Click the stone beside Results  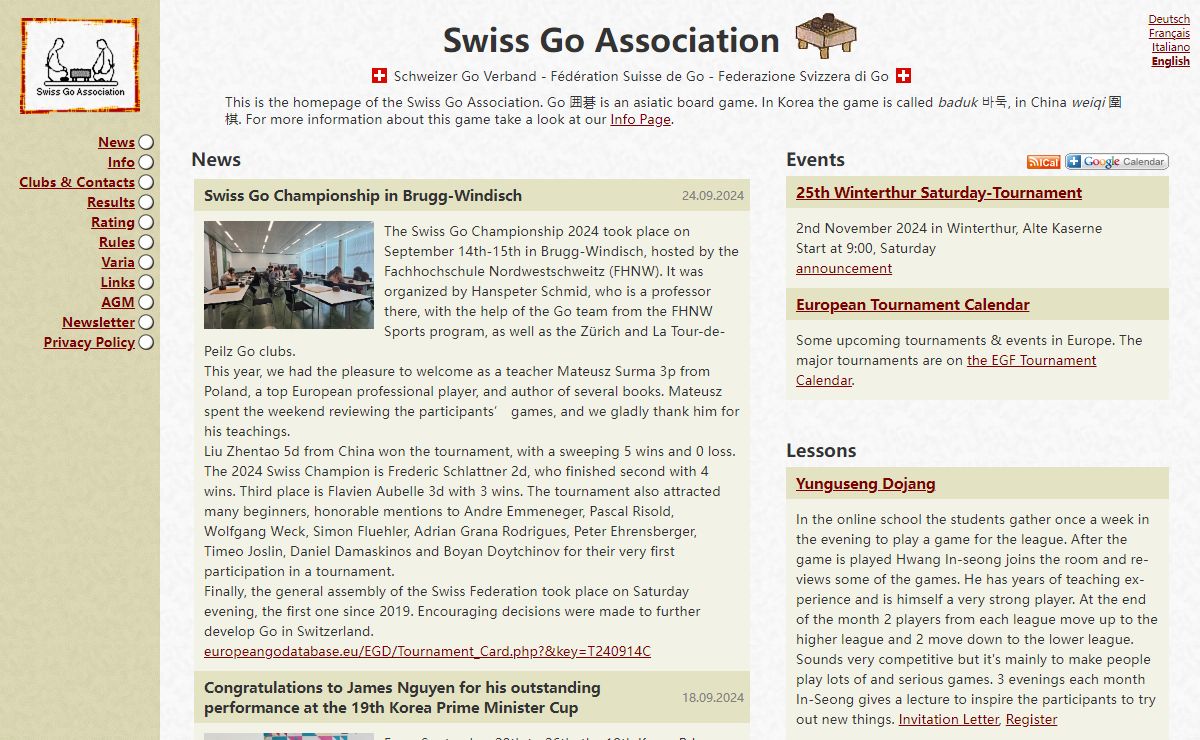pos(146,203)
